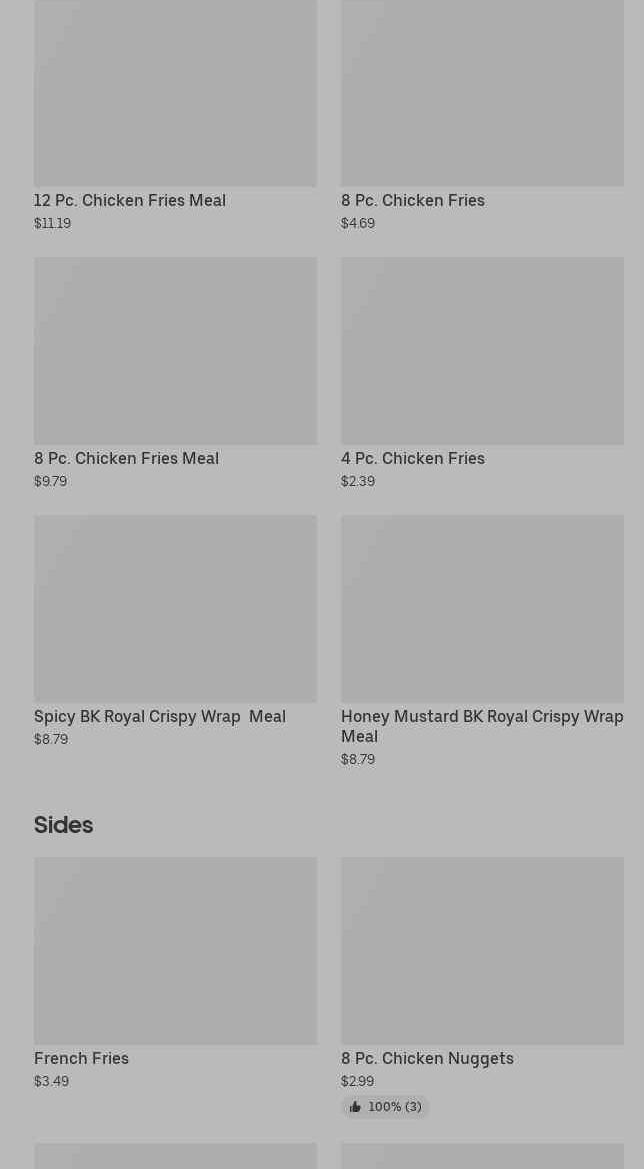Click the 8 Pc. Chicken Fries item image
Image resolution: width=644 pixels, height=1169 pixels.
(x=482, y=93)
